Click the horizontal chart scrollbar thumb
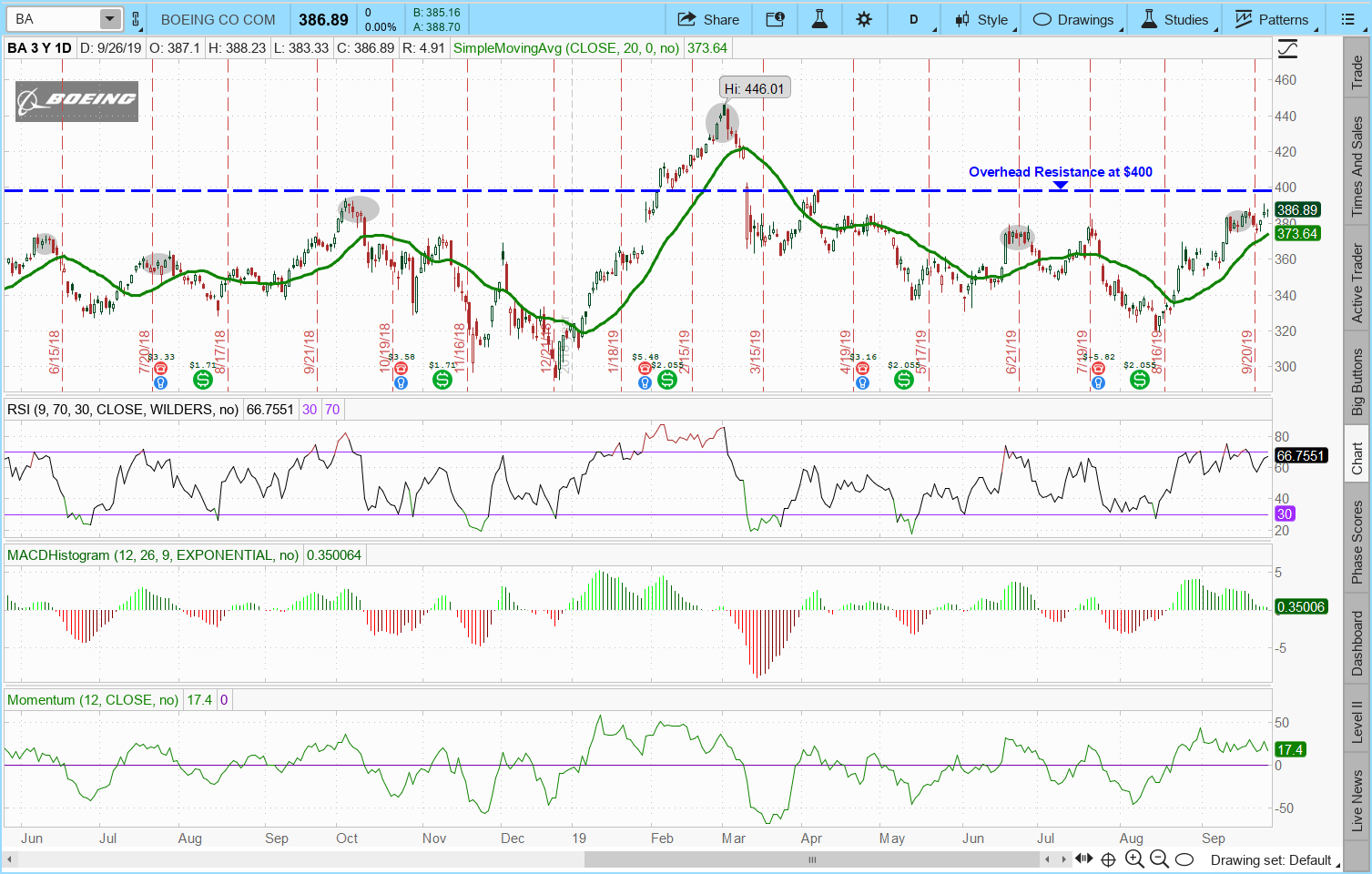 pyautogui.click(x=811, y=859)
